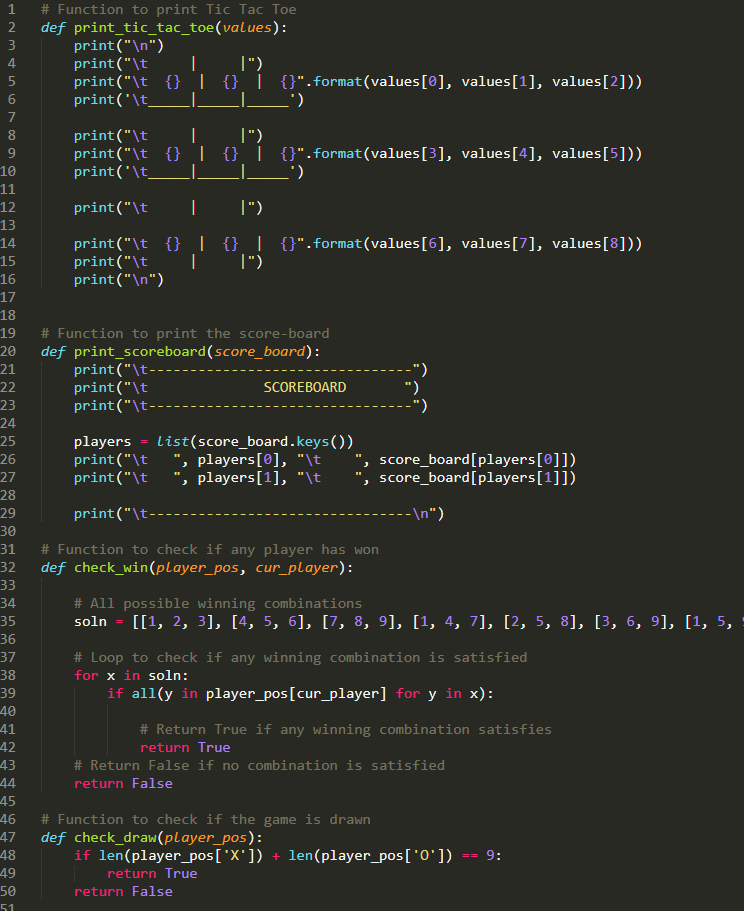Image resolution: width=744 pixels, height=911 pixels.
Task: Click the comment "# Function to check if any player has won"
Action: [x=210, y=550]
